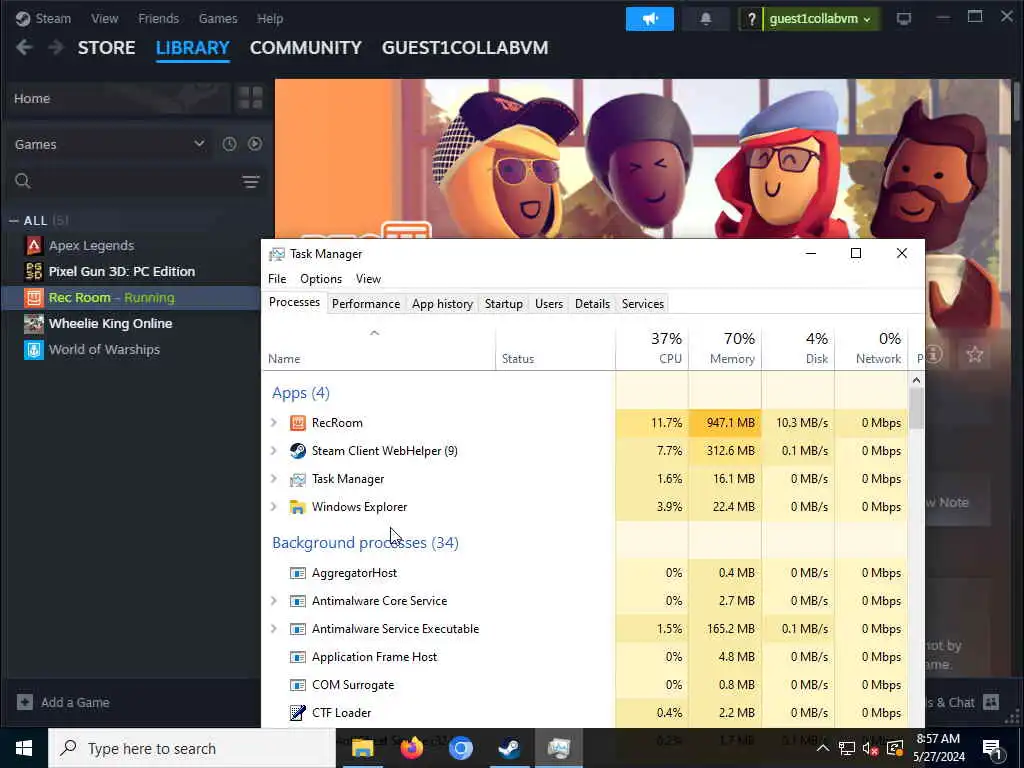Sort processes by Disk column
This screenshot has height=768, width=1024.
click(799, 347)
